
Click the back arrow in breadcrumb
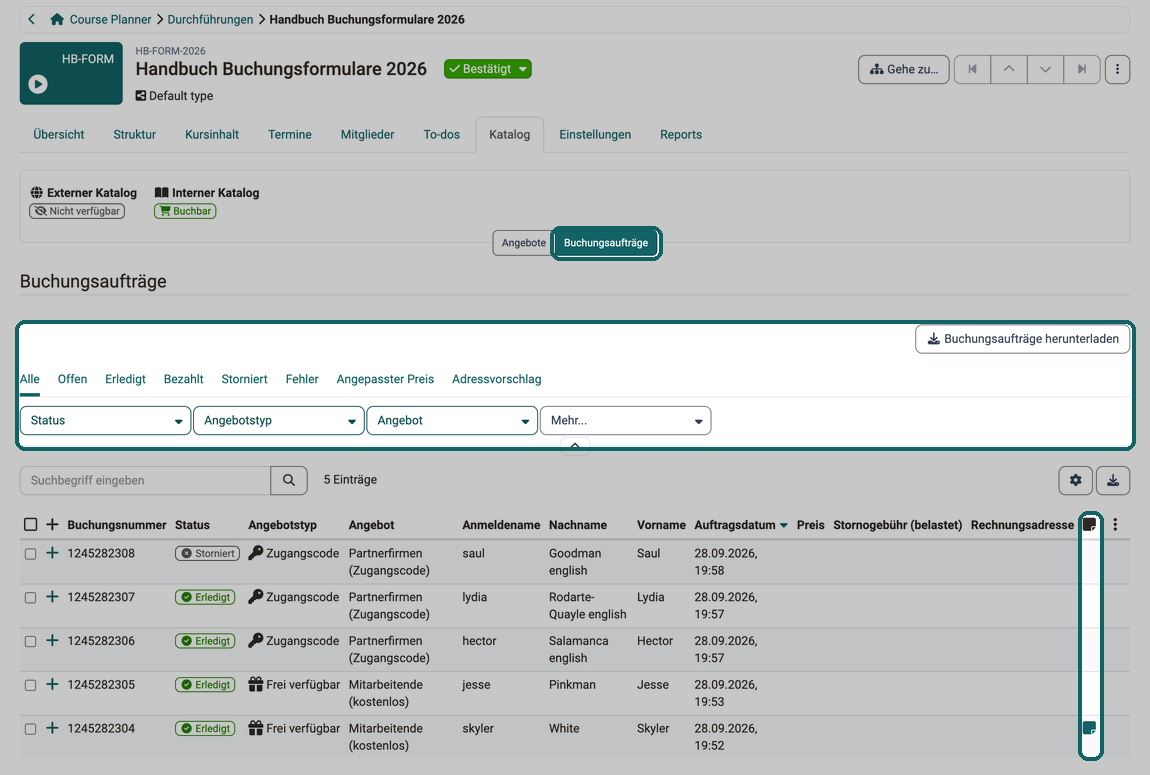pos(32,19)
